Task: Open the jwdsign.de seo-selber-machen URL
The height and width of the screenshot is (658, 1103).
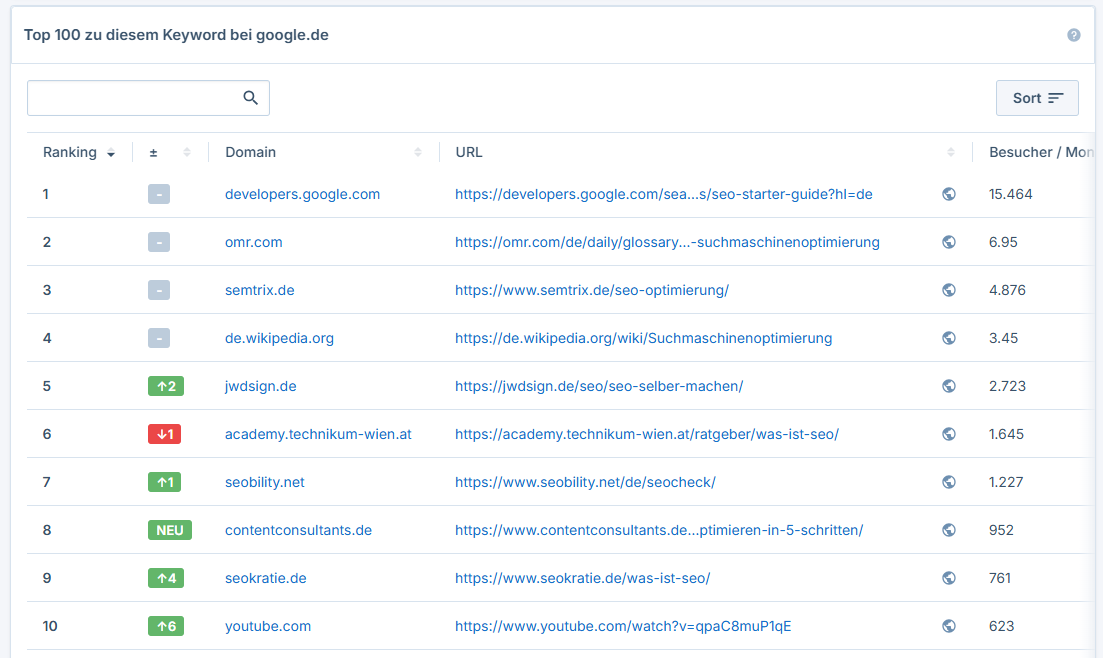Action: [599, 386]
